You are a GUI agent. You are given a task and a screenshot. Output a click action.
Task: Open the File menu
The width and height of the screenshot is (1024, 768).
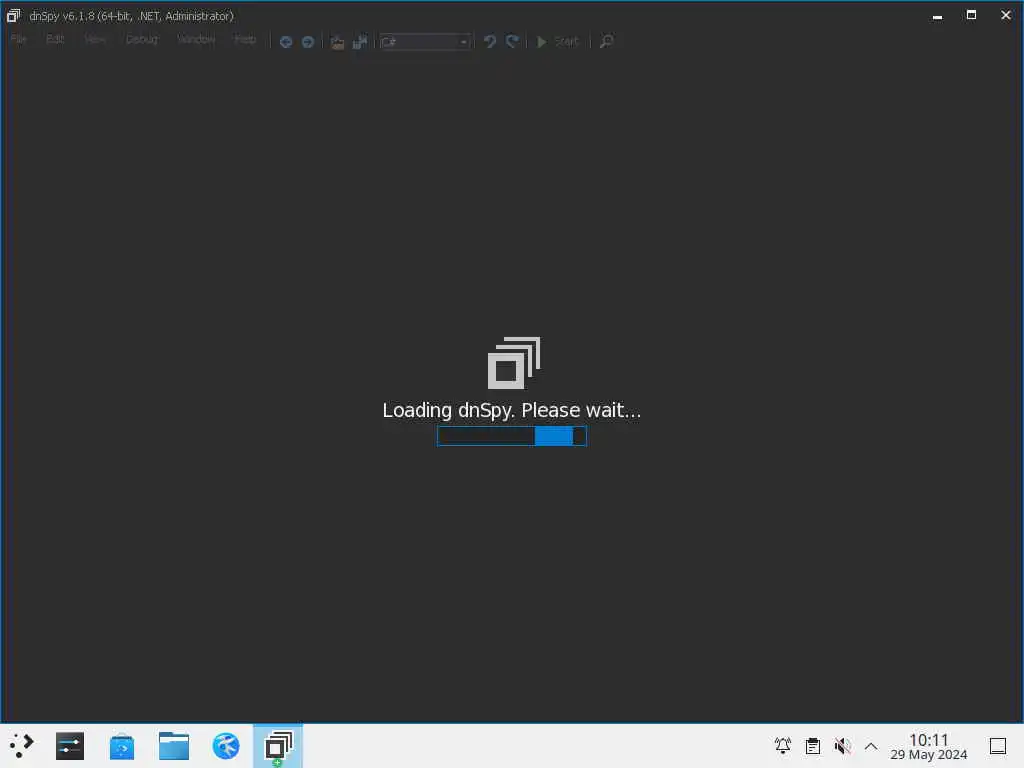point(18,39)
